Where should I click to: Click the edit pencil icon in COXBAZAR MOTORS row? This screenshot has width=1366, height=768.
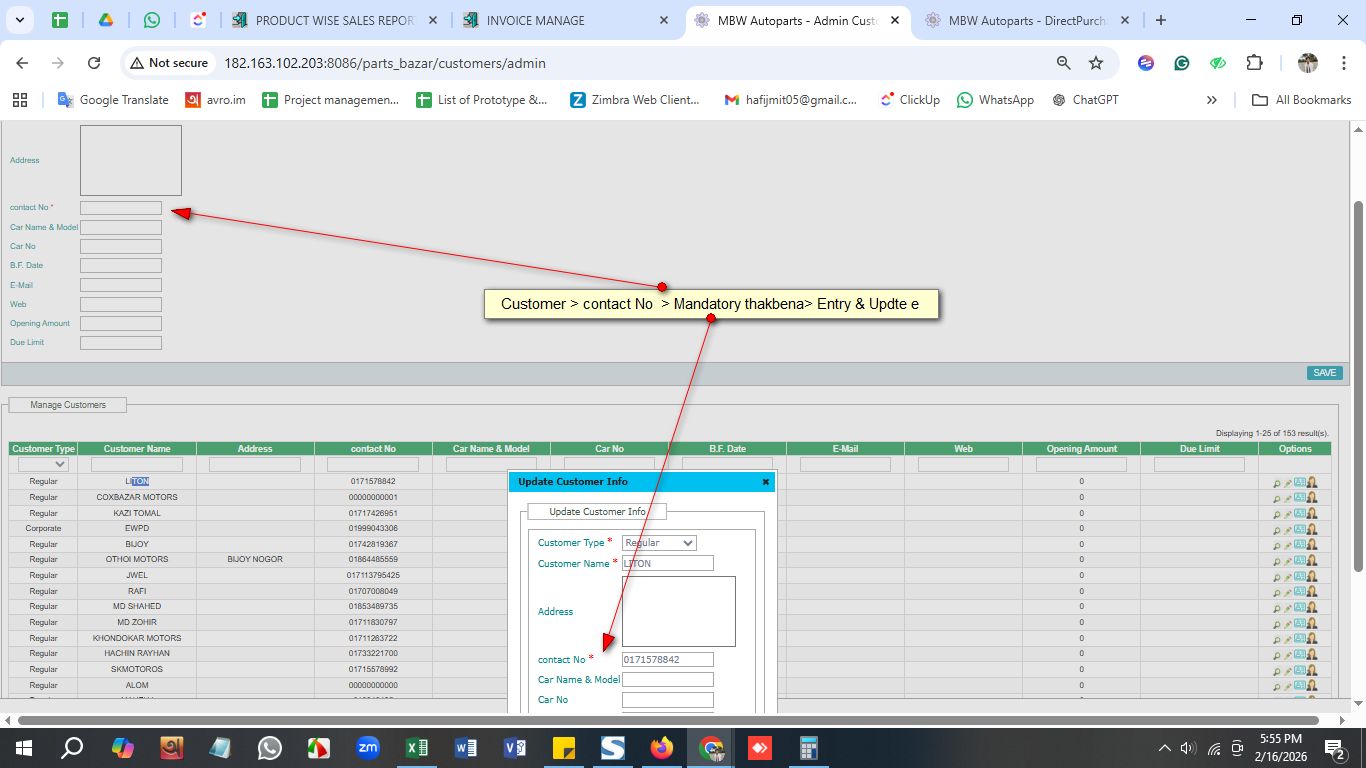[1288, 498]
